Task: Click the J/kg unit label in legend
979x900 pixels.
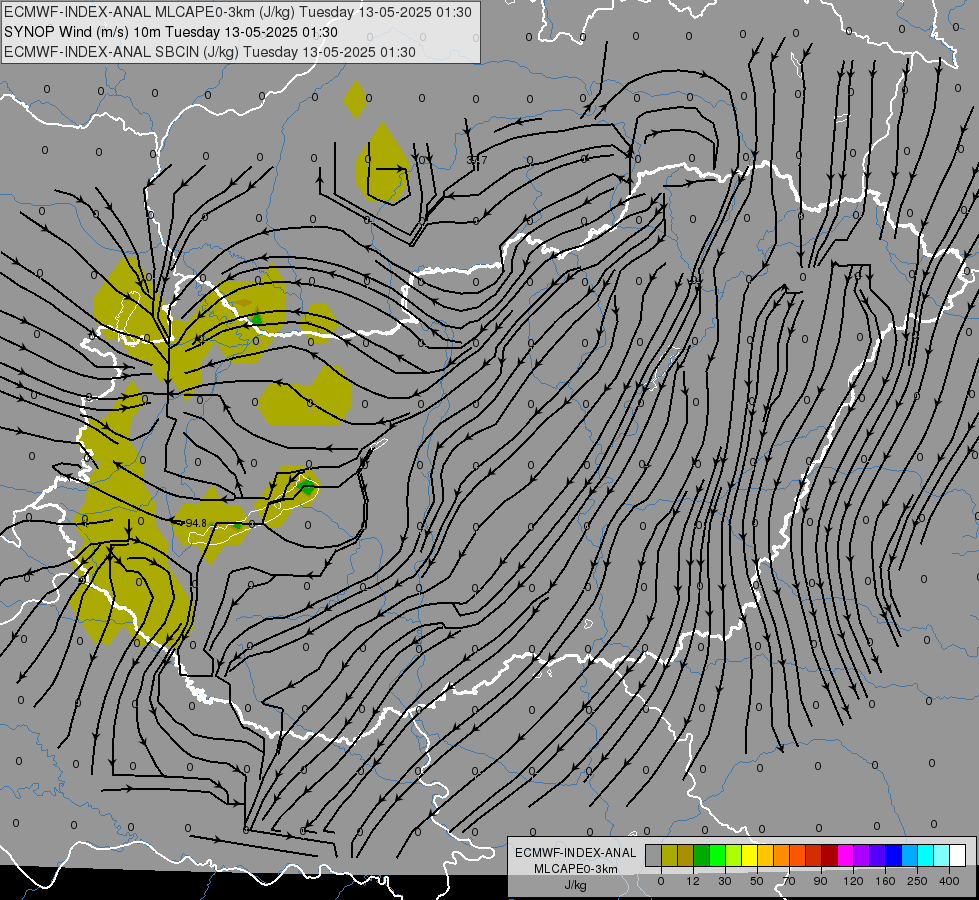Action: (x=576, y=885)
